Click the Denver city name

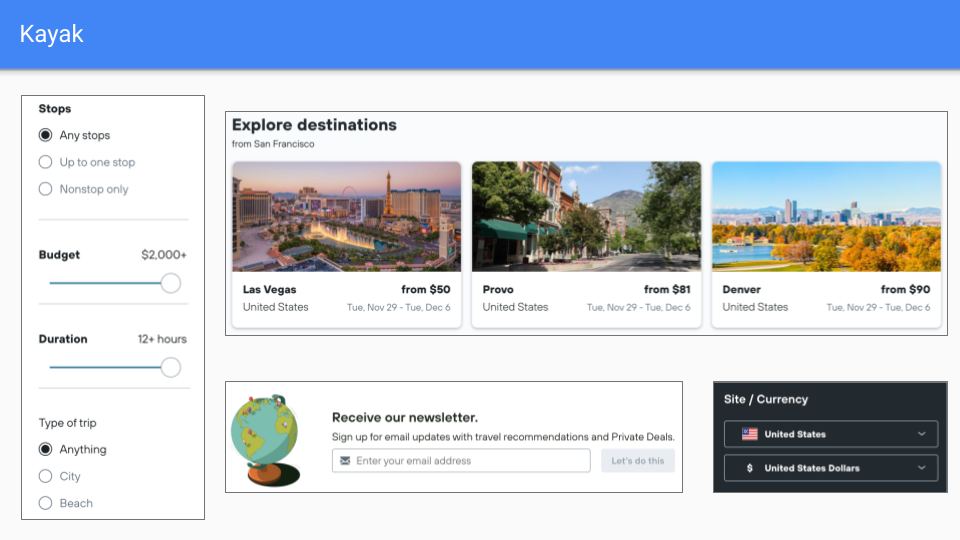point(741,289)
